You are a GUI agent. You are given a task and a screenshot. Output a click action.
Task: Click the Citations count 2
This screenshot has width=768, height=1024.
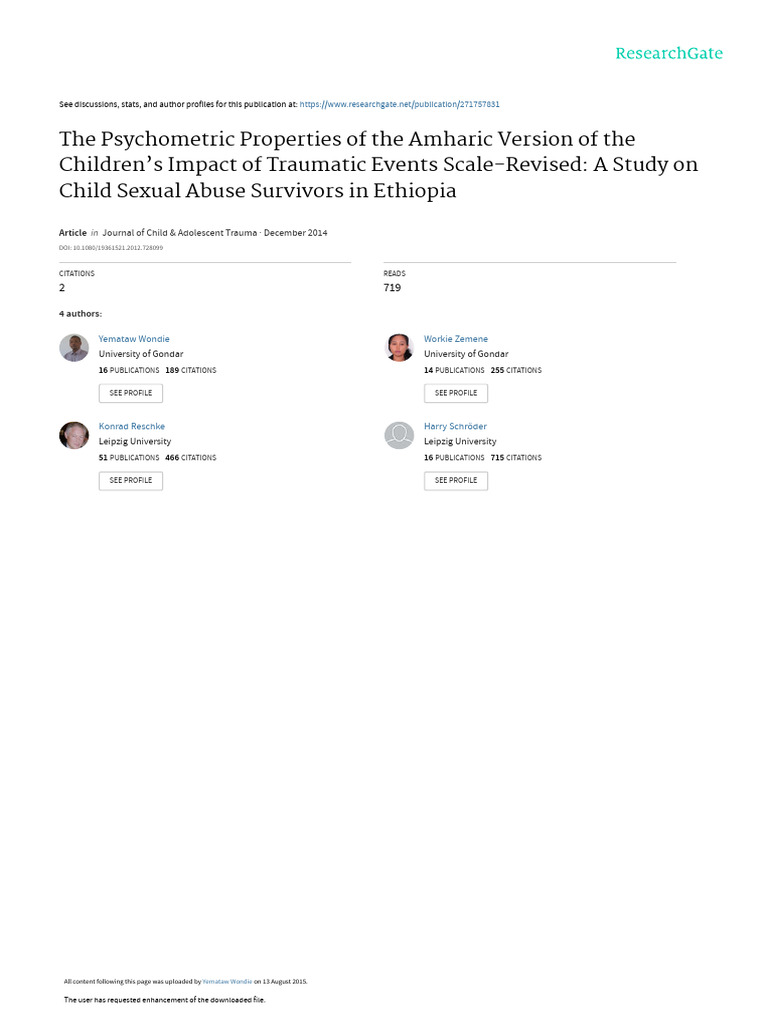click(x=62, y=288)
